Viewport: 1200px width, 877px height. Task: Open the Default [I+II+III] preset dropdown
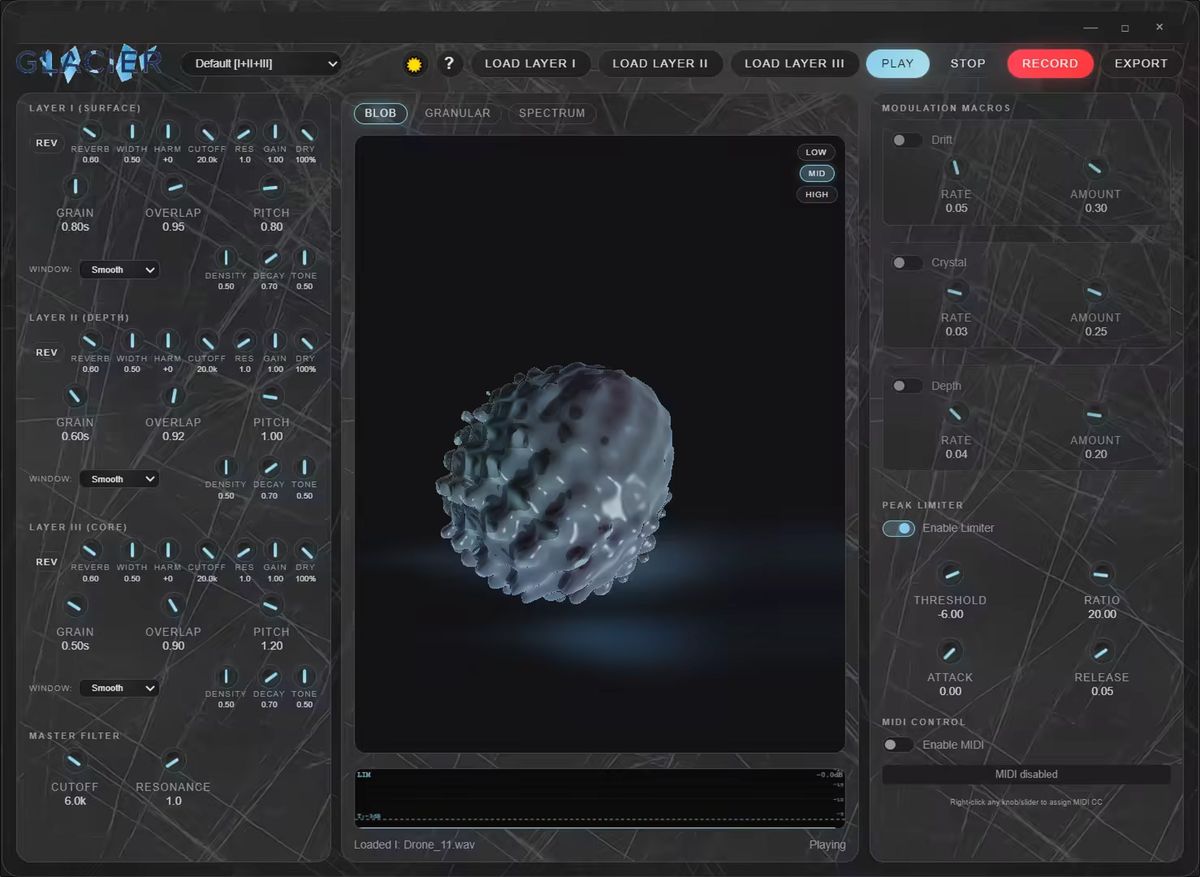(262, 62)
